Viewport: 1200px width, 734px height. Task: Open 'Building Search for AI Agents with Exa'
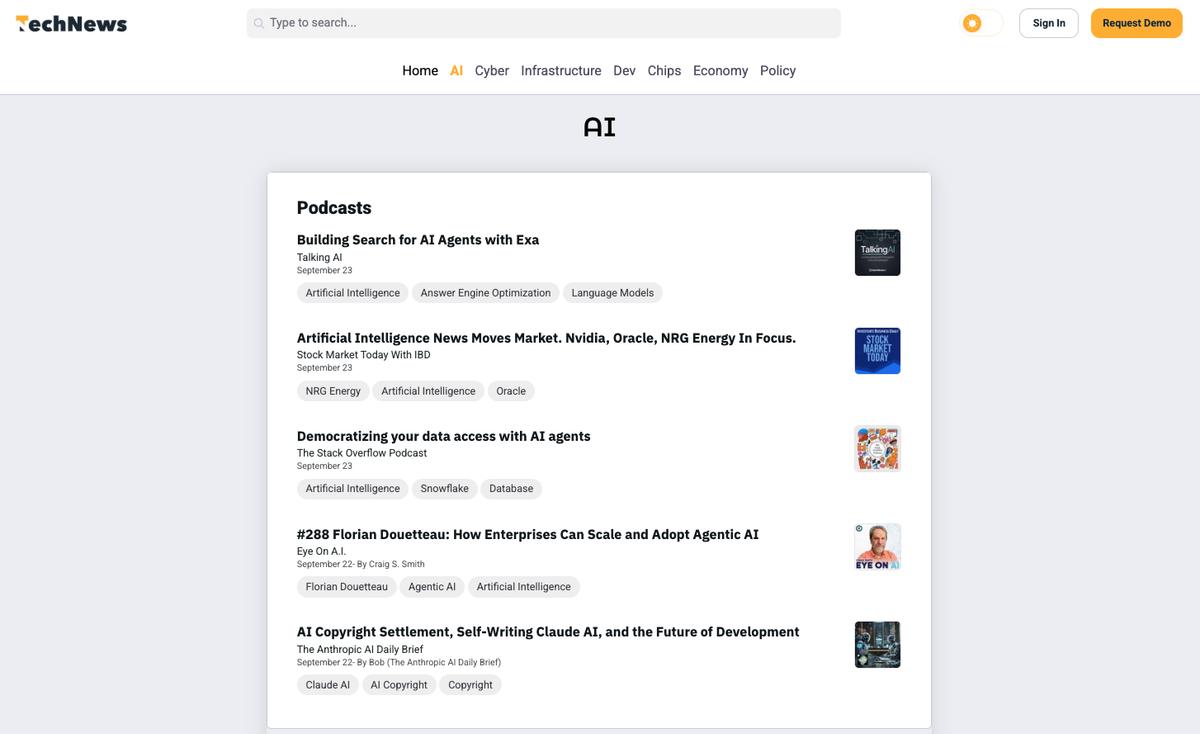point(417,239)
